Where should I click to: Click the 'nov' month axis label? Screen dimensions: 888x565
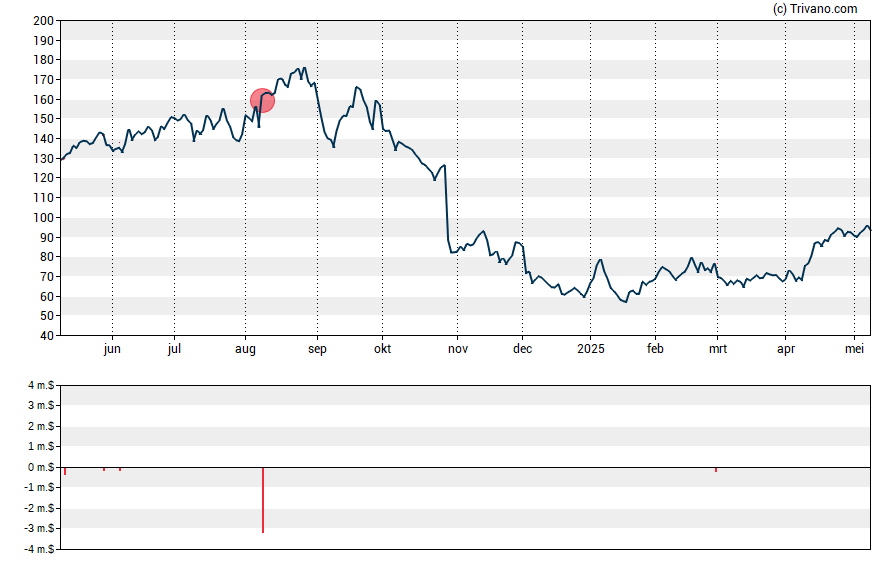pyautogui.click(x=458, y=349)
